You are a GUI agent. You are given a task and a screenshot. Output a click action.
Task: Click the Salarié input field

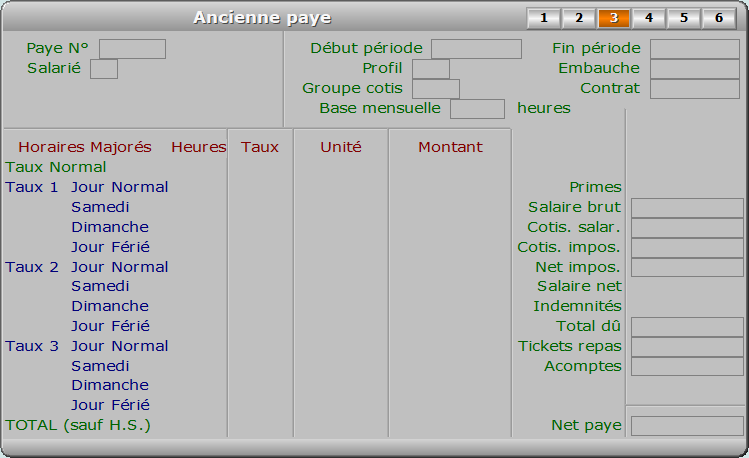104,69
